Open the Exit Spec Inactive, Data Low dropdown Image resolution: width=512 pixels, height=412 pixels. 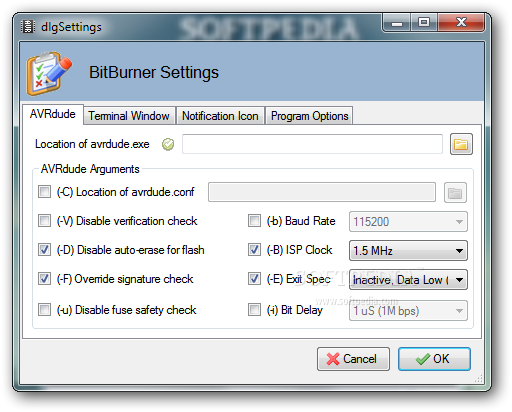tap(408, 279)
